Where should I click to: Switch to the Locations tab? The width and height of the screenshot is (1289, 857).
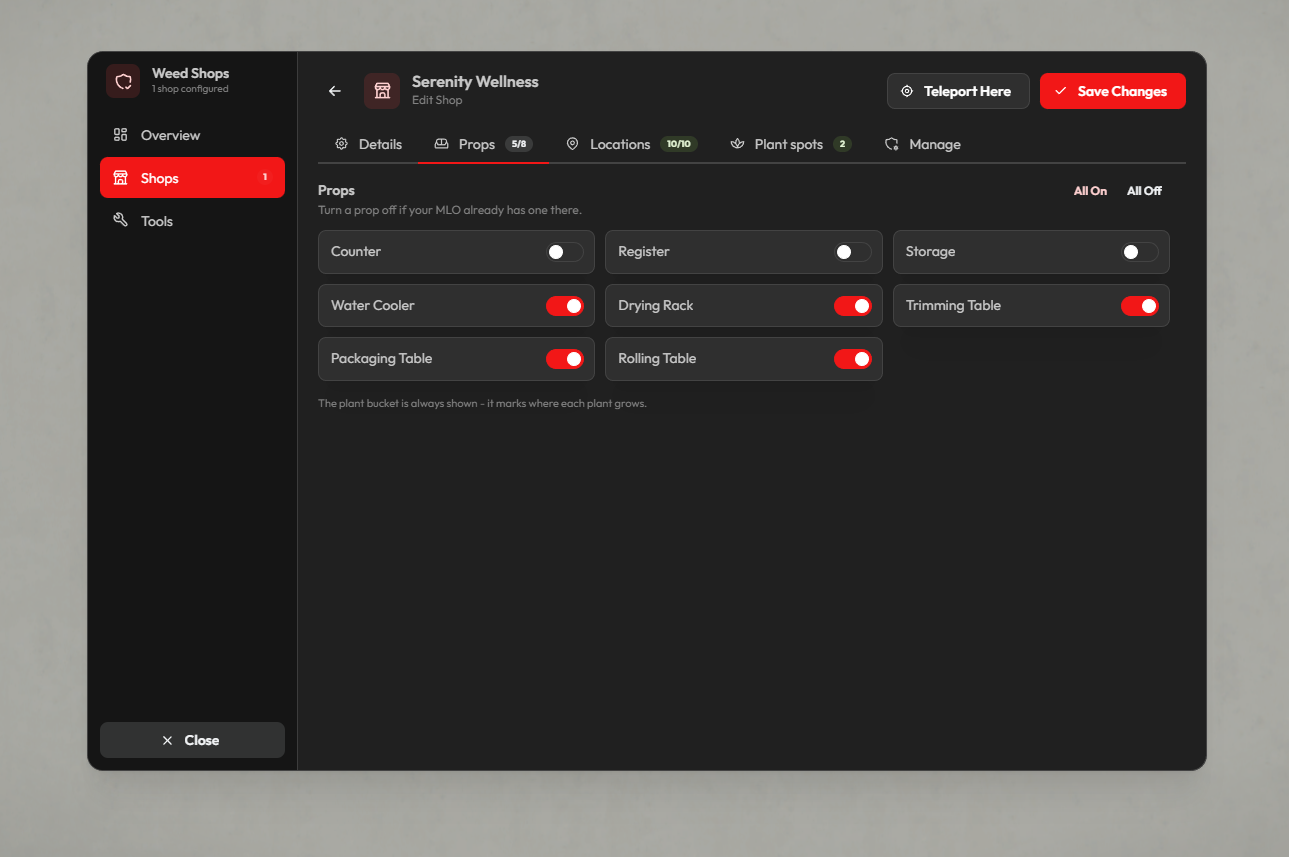[632, 144]
